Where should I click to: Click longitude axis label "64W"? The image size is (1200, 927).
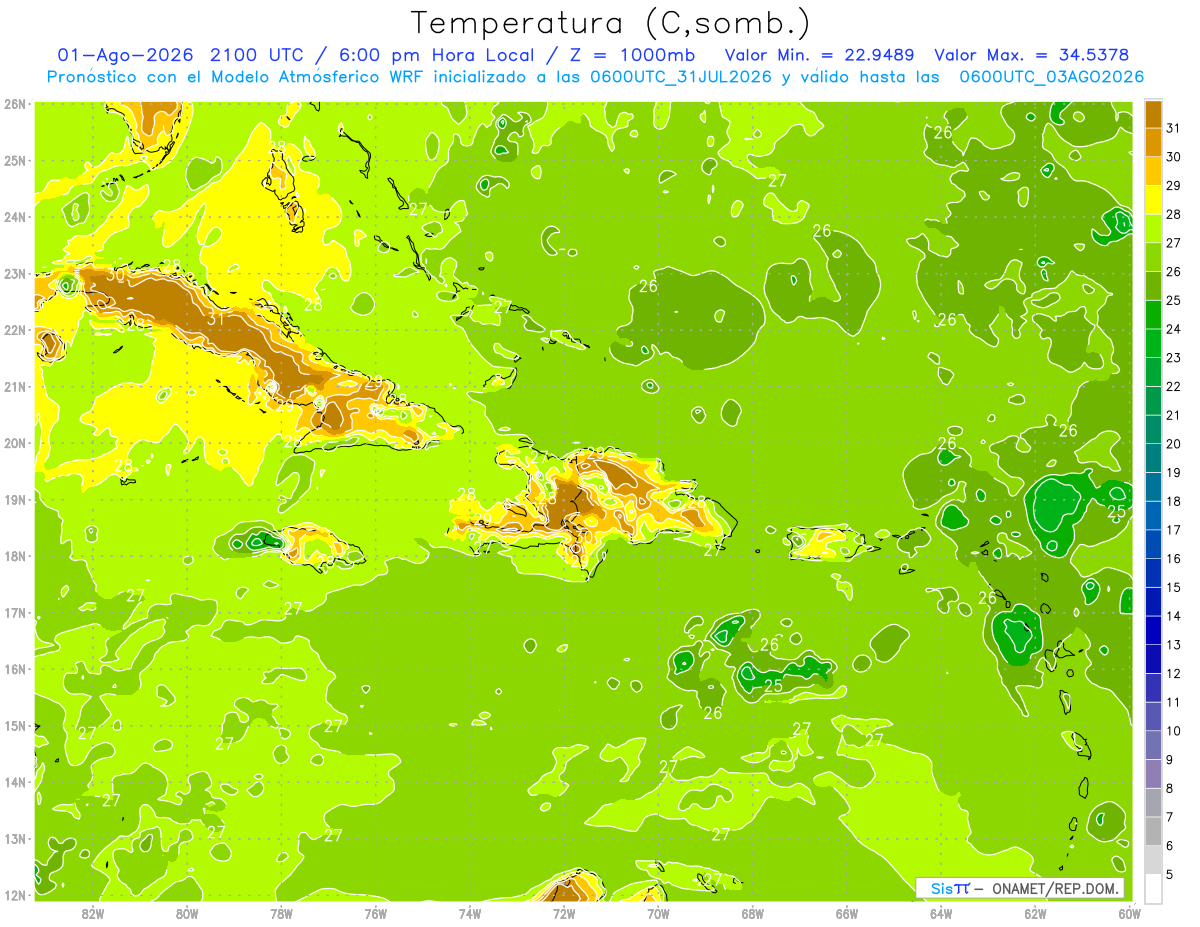[941, 912]
